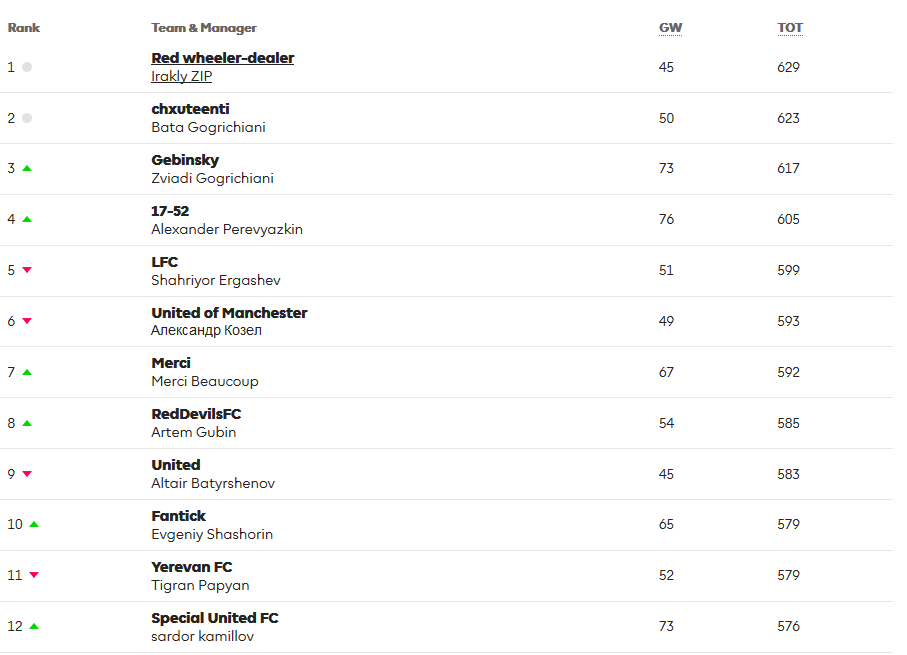
Task: Open the Merci team entry
Action: point(171,363)
